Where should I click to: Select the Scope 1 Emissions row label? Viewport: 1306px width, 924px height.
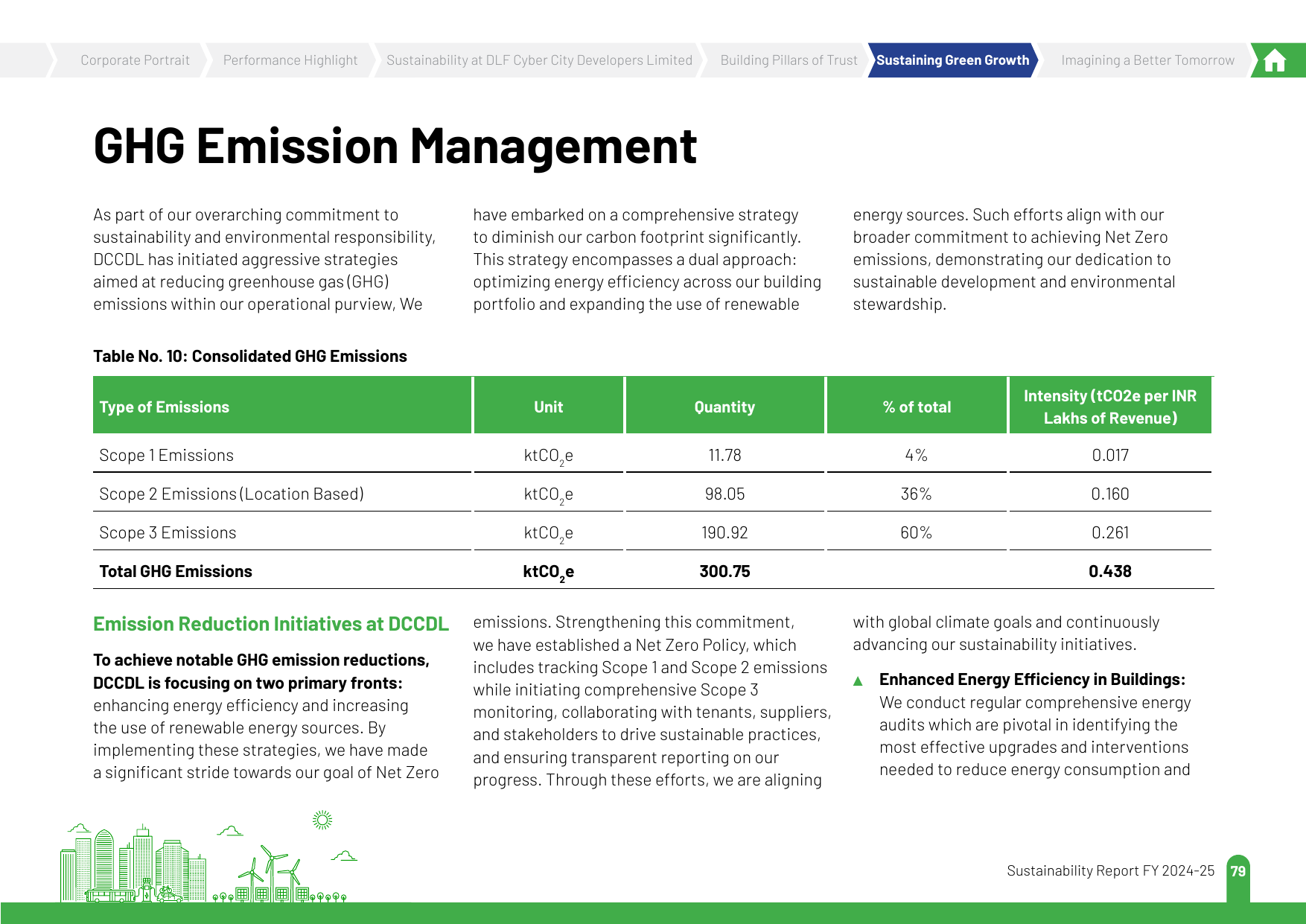click(167, 455)
